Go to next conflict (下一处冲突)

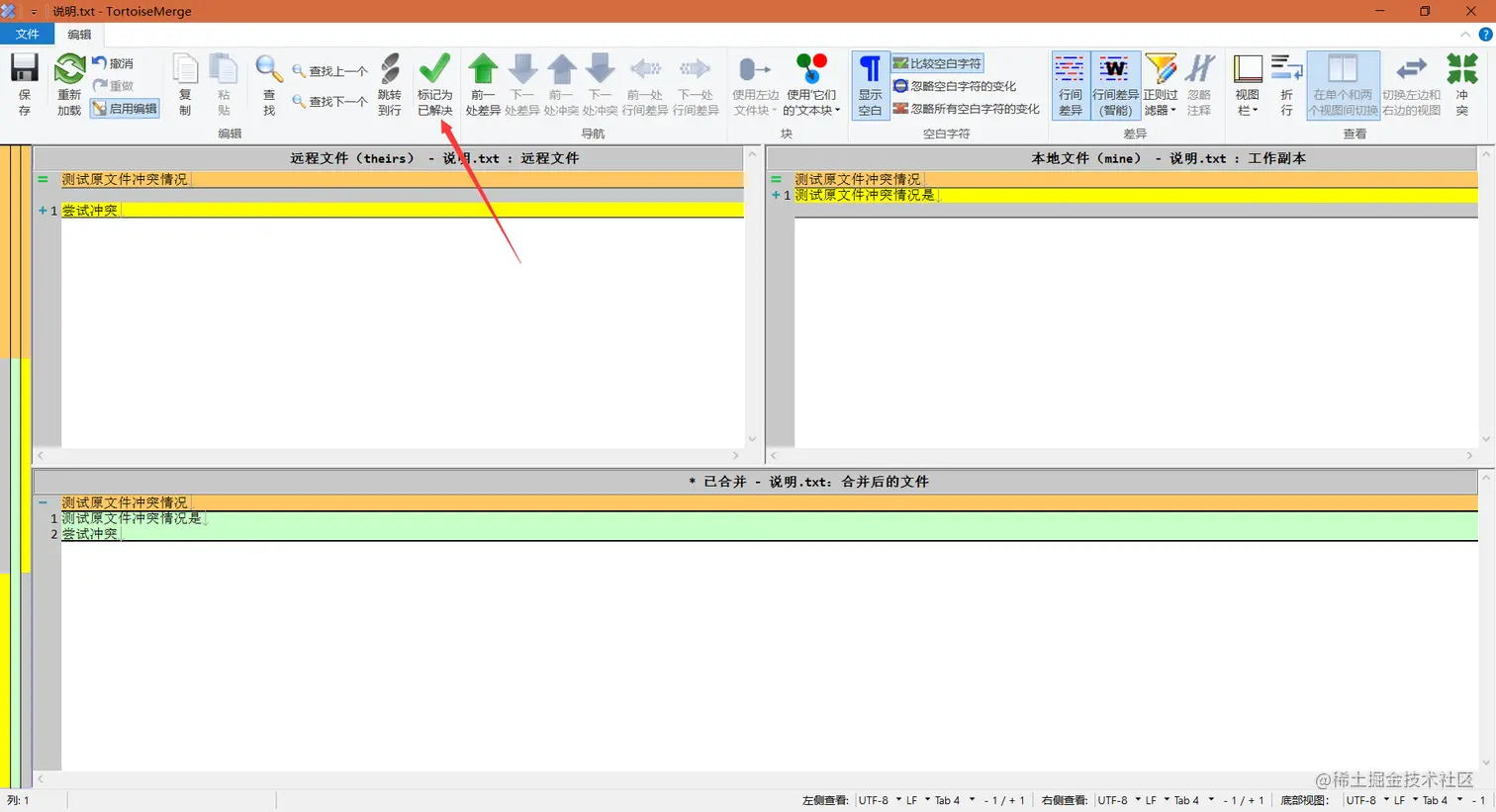600,85
